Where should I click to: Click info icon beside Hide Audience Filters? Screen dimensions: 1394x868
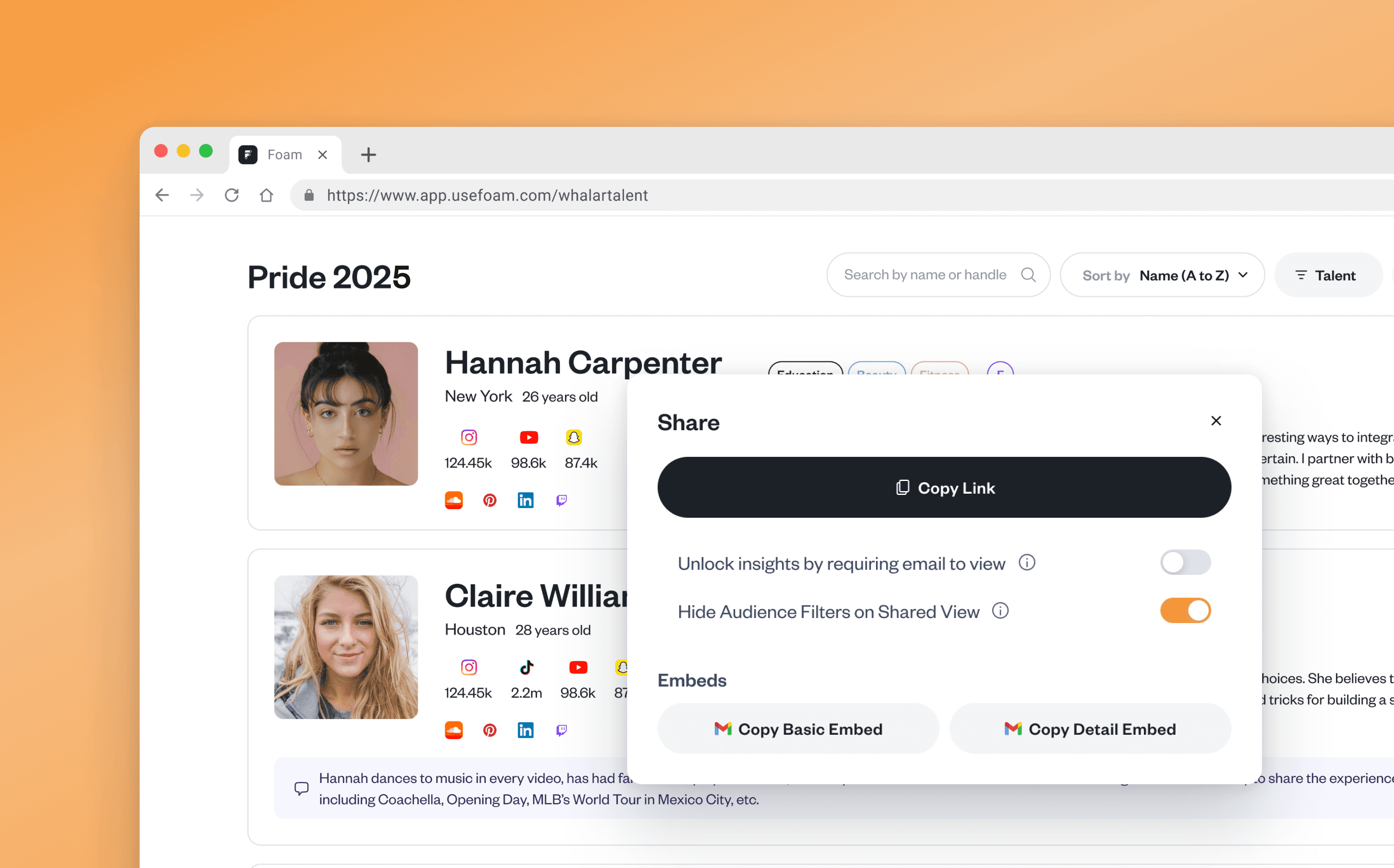(1000, 611)
